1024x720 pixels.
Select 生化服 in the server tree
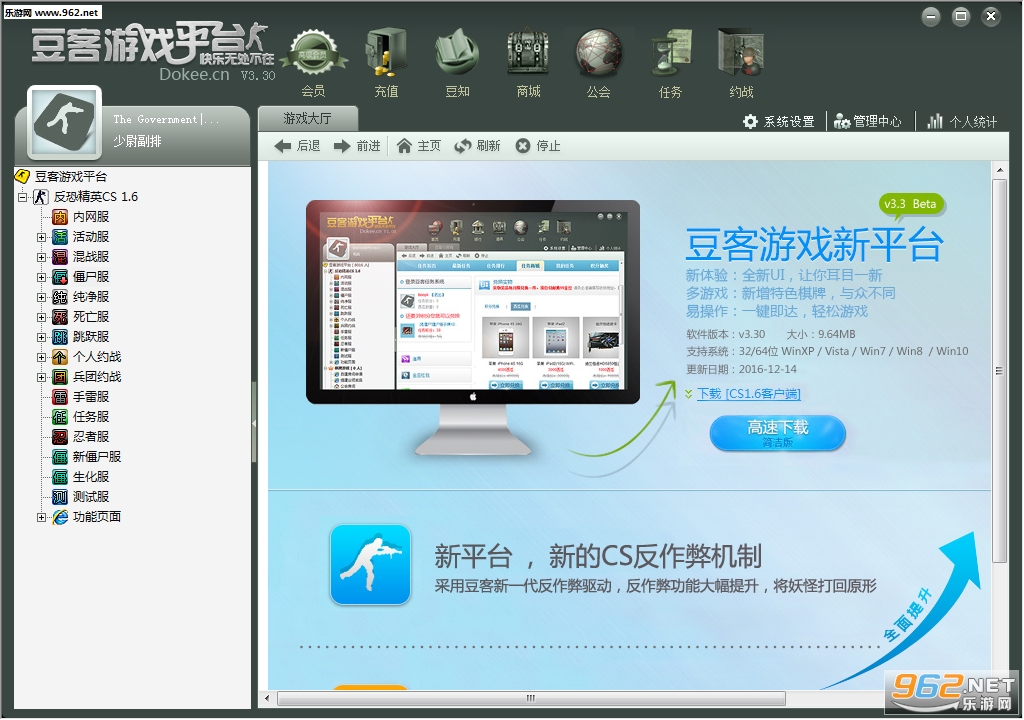point(91,477)
